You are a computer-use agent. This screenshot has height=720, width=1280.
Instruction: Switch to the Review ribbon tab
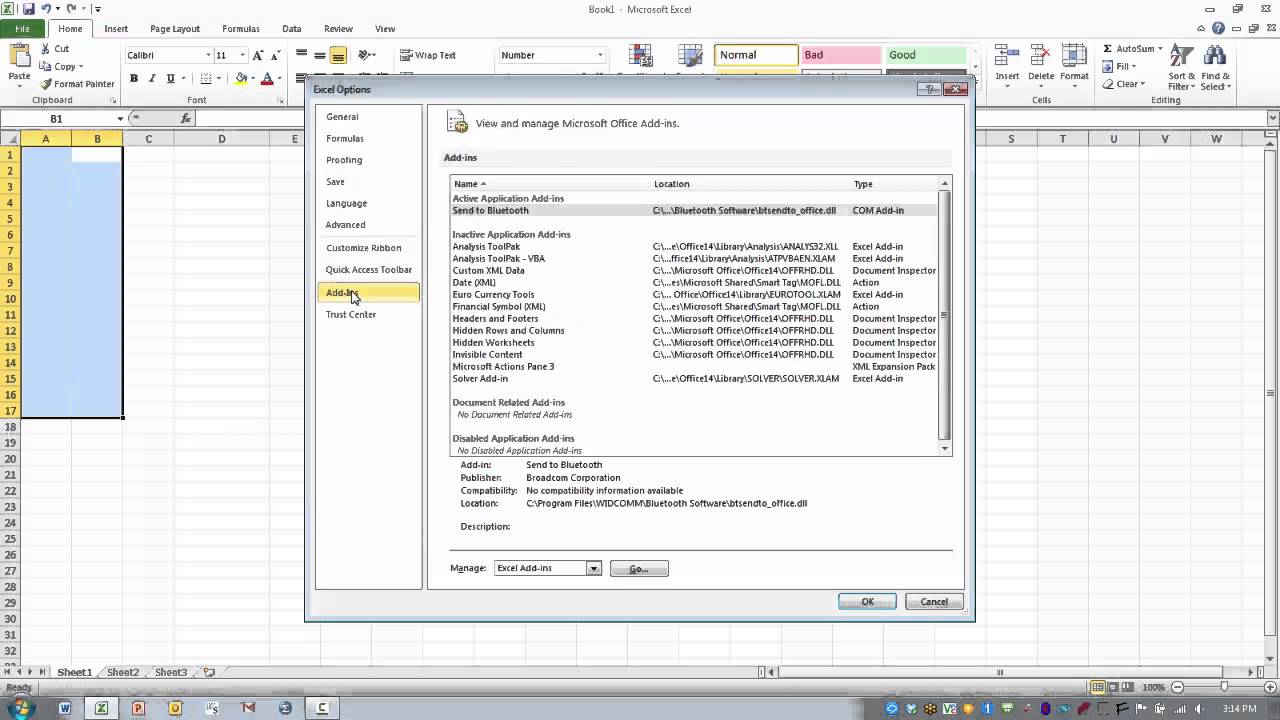coord(338,29)
